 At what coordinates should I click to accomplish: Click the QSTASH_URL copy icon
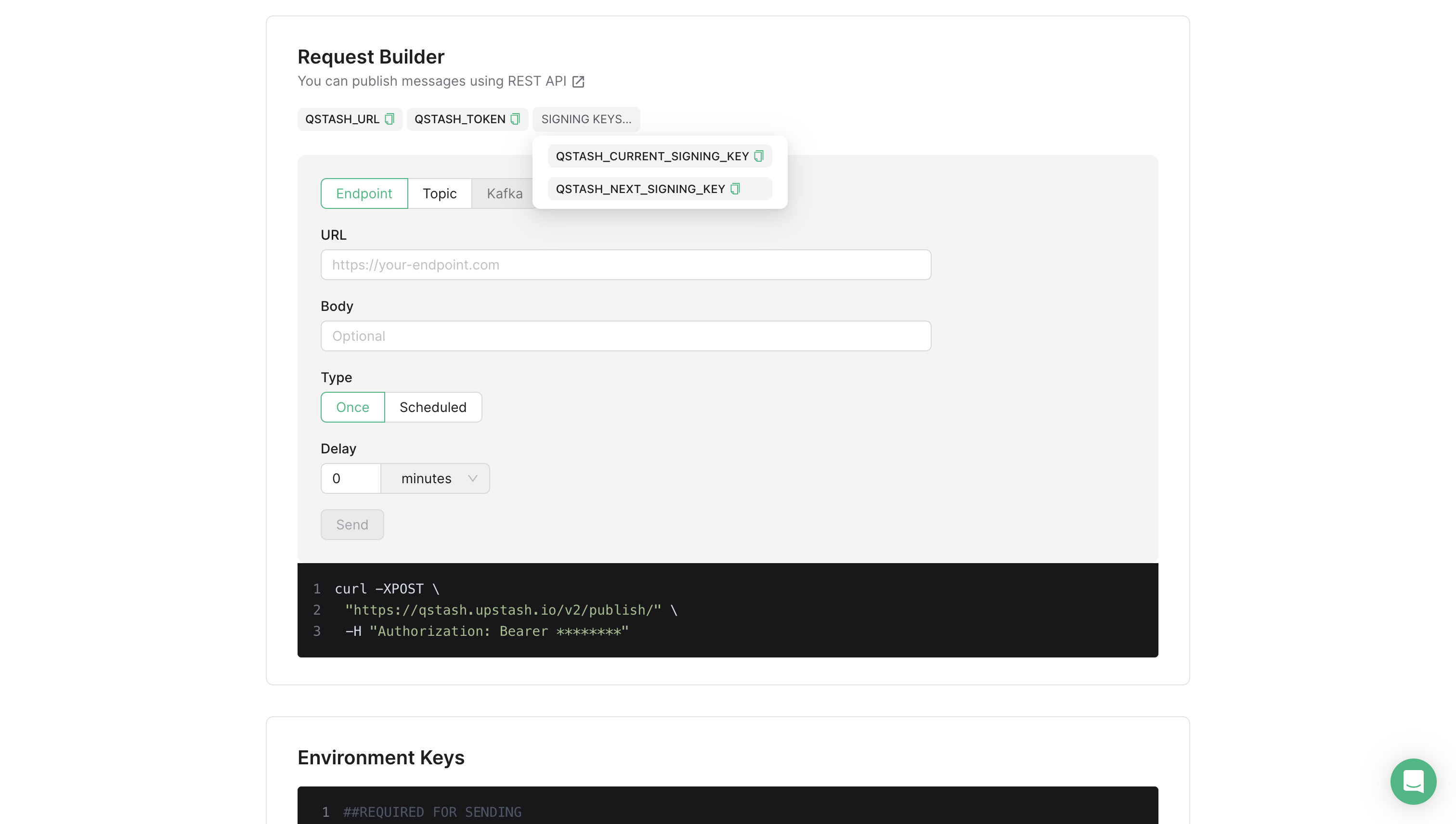389,119
